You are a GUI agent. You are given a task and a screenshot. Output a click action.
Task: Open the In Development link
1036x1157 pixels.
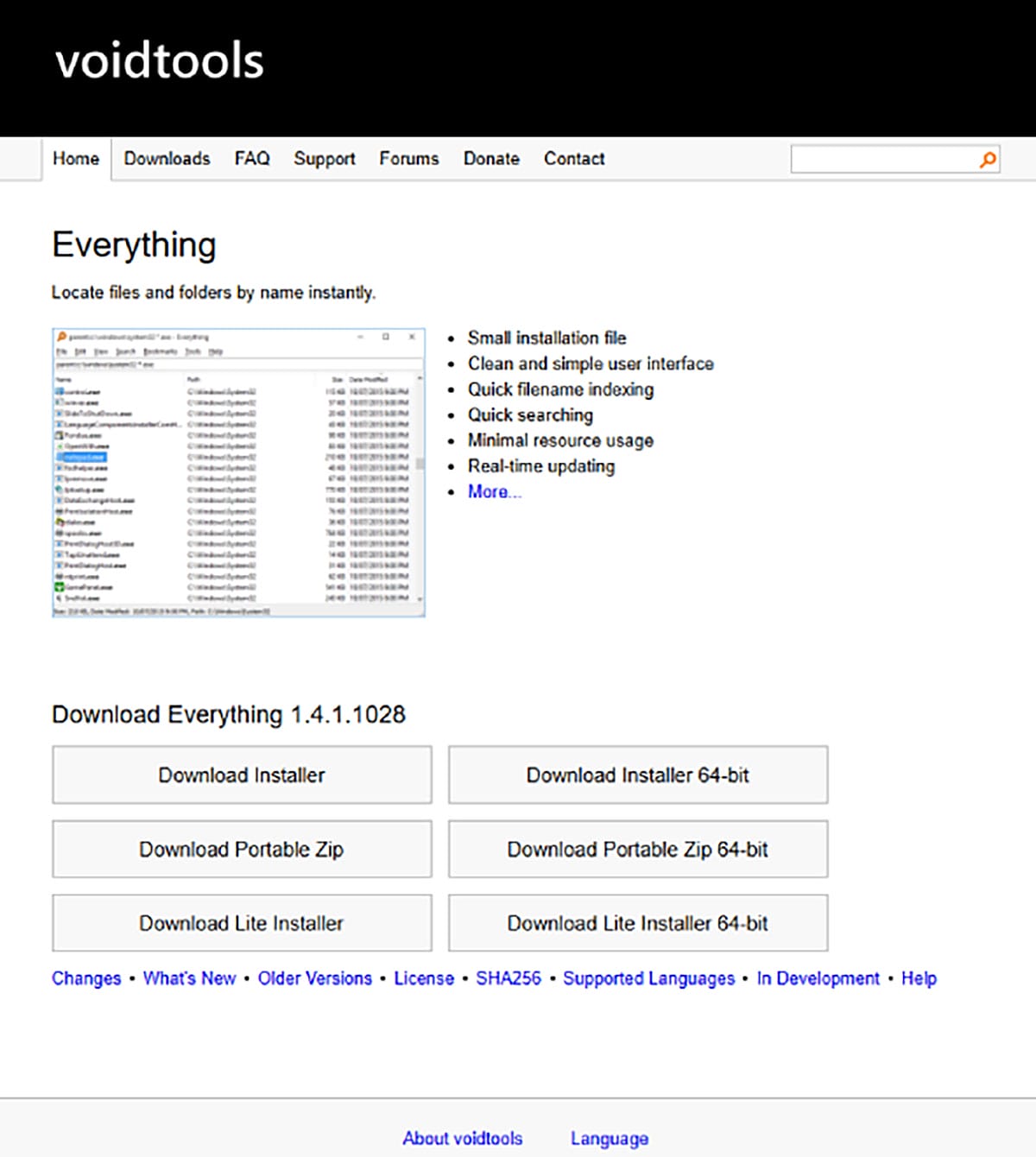(818, 978)
